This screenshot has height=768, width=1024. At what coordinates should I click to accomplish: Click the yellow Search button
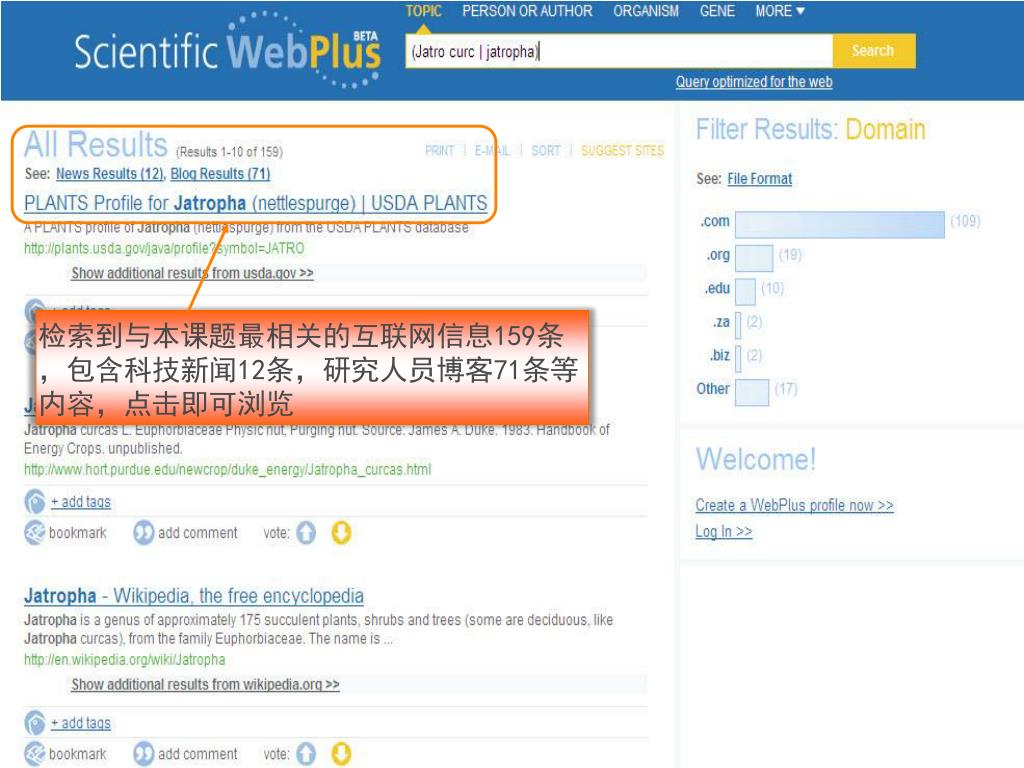point(874,51)
